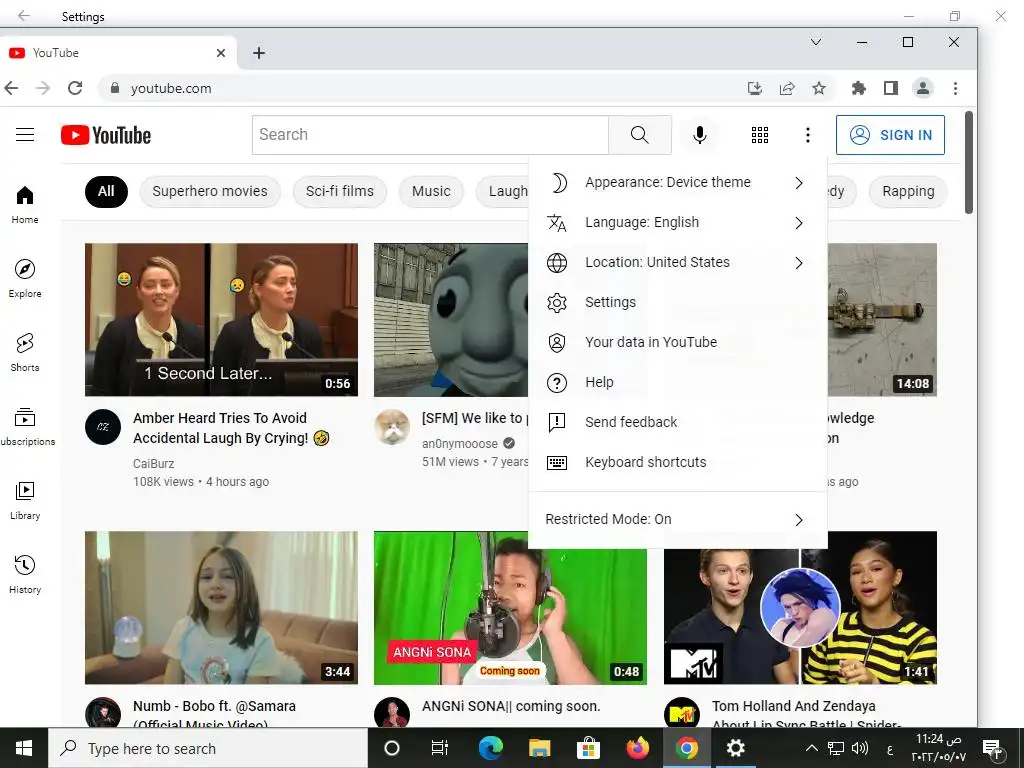Open Amber Heard video thumbnail
1024x768 pixels.
pyautogui.click(x=221, y=320)
